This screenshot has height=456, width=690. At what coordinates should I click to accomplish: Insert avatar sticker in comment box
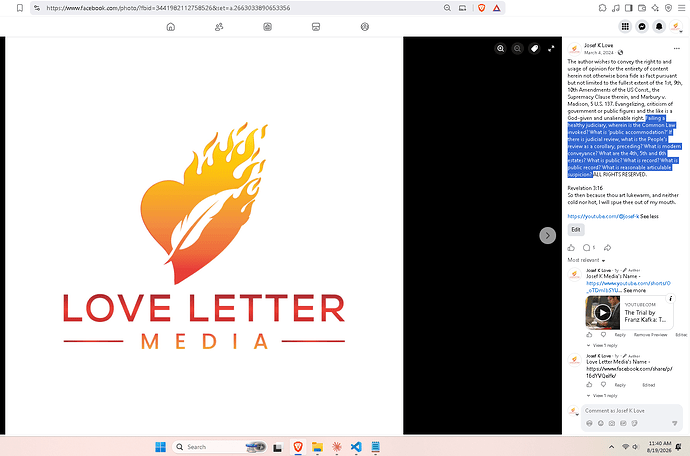click(x=589, y=423)
